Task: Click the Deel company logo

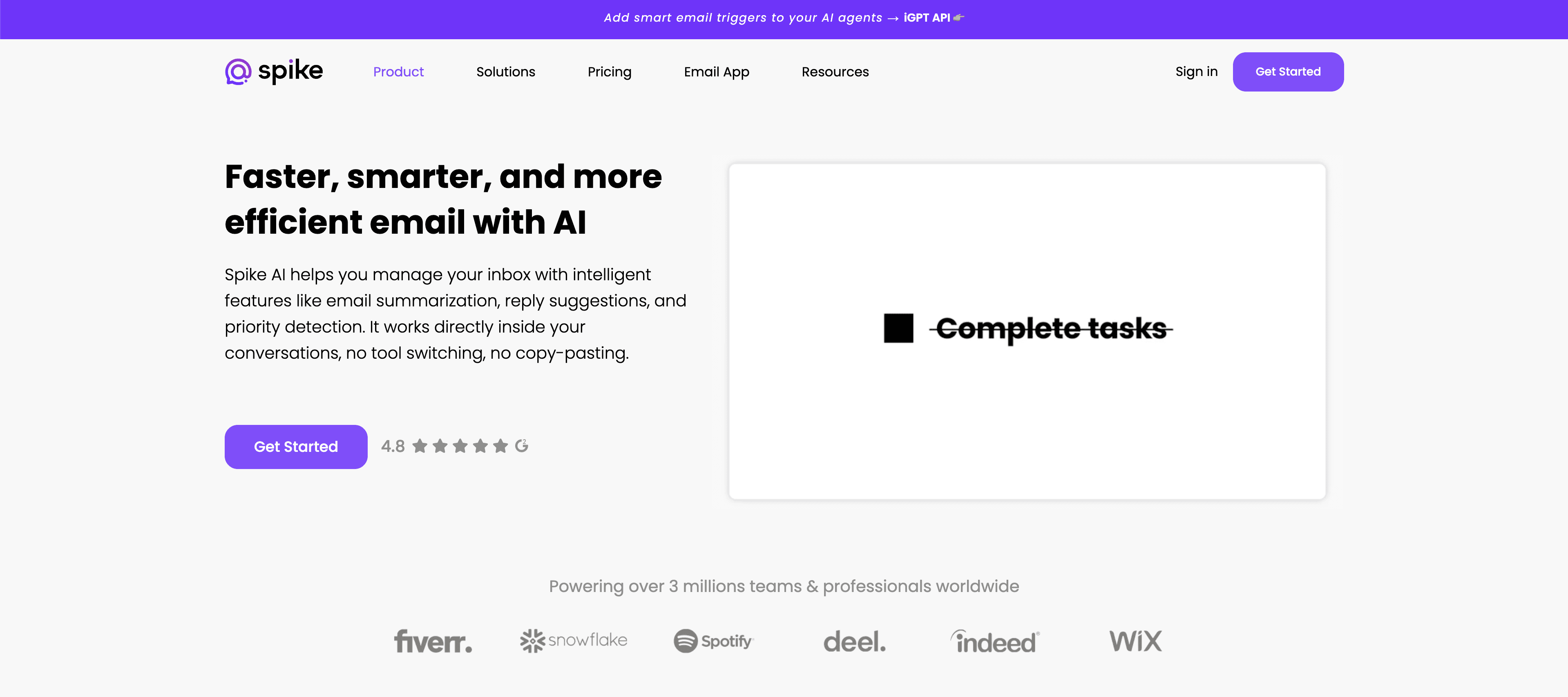Action: 854,640
